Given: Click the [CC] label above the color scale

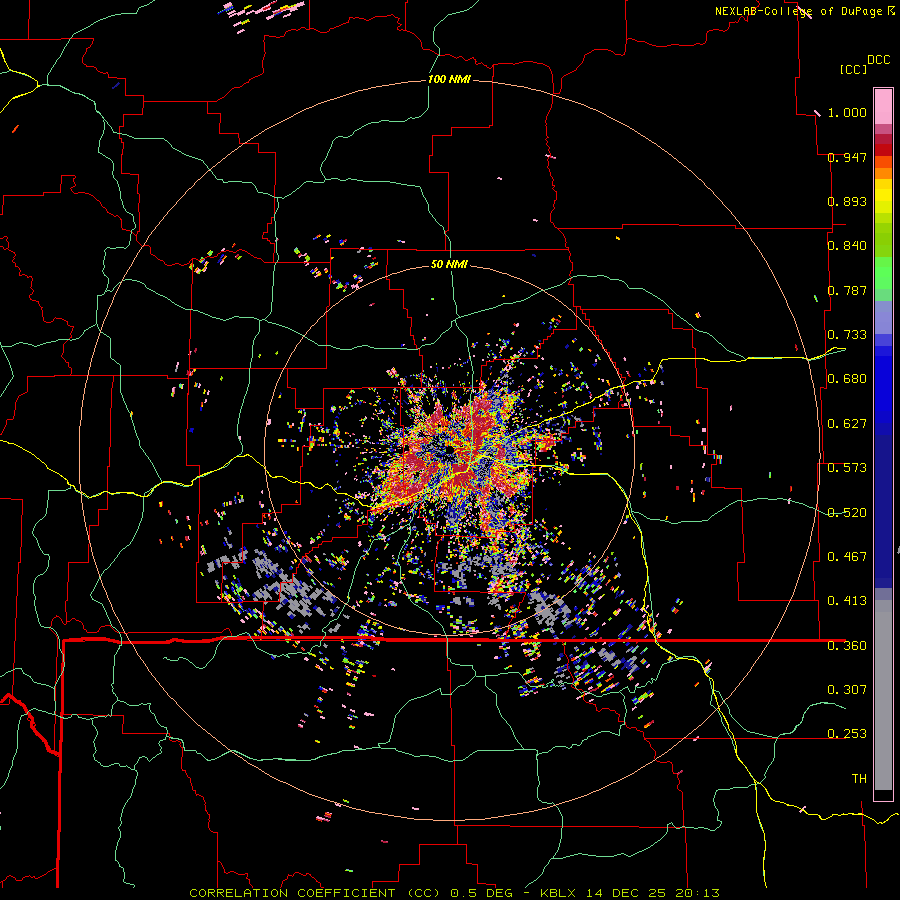Looking at the screenshot, I should click(852, 69).
